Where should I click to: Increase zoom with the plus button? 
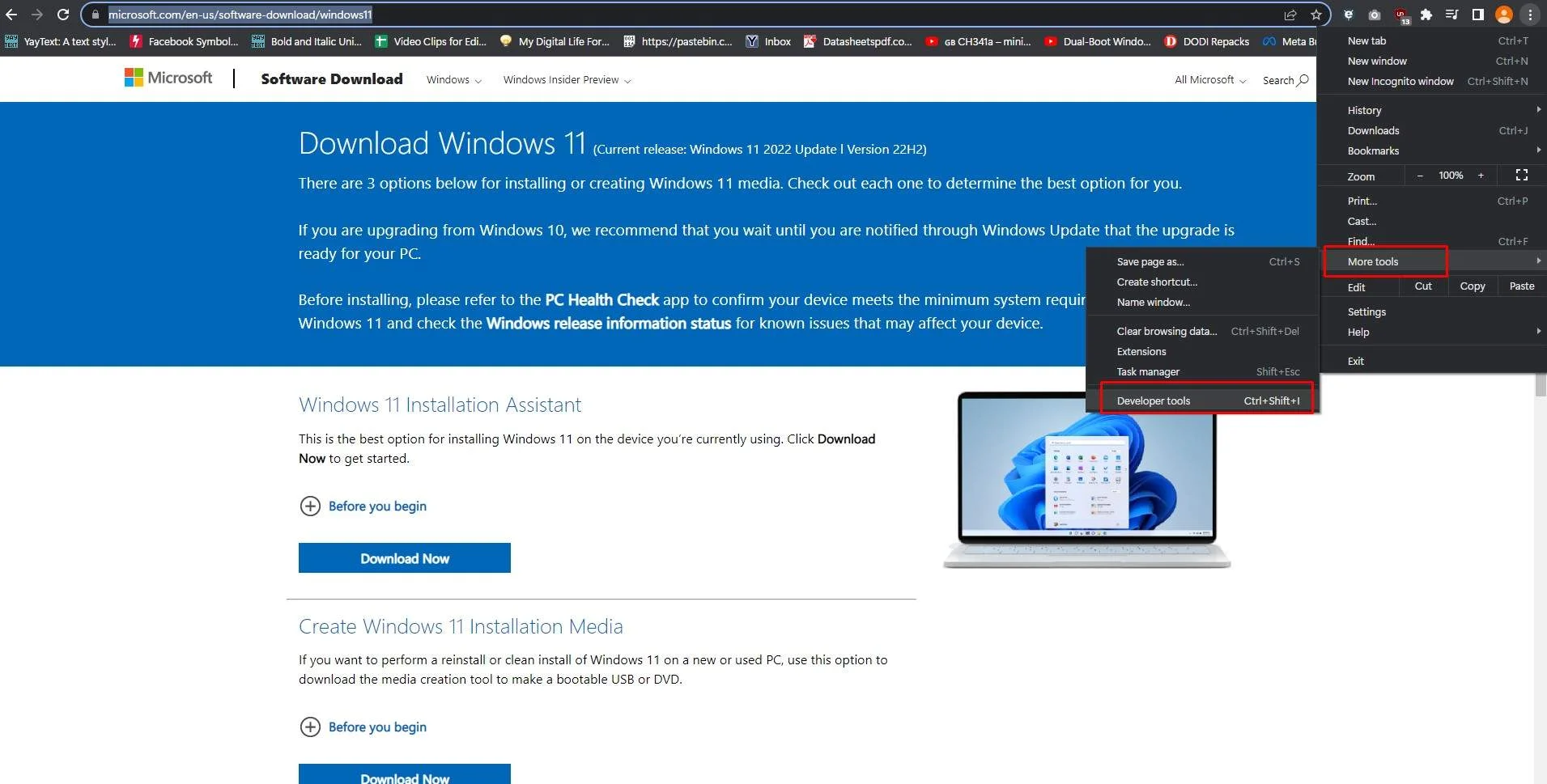pyautogui.click(x=1481, y=176)
